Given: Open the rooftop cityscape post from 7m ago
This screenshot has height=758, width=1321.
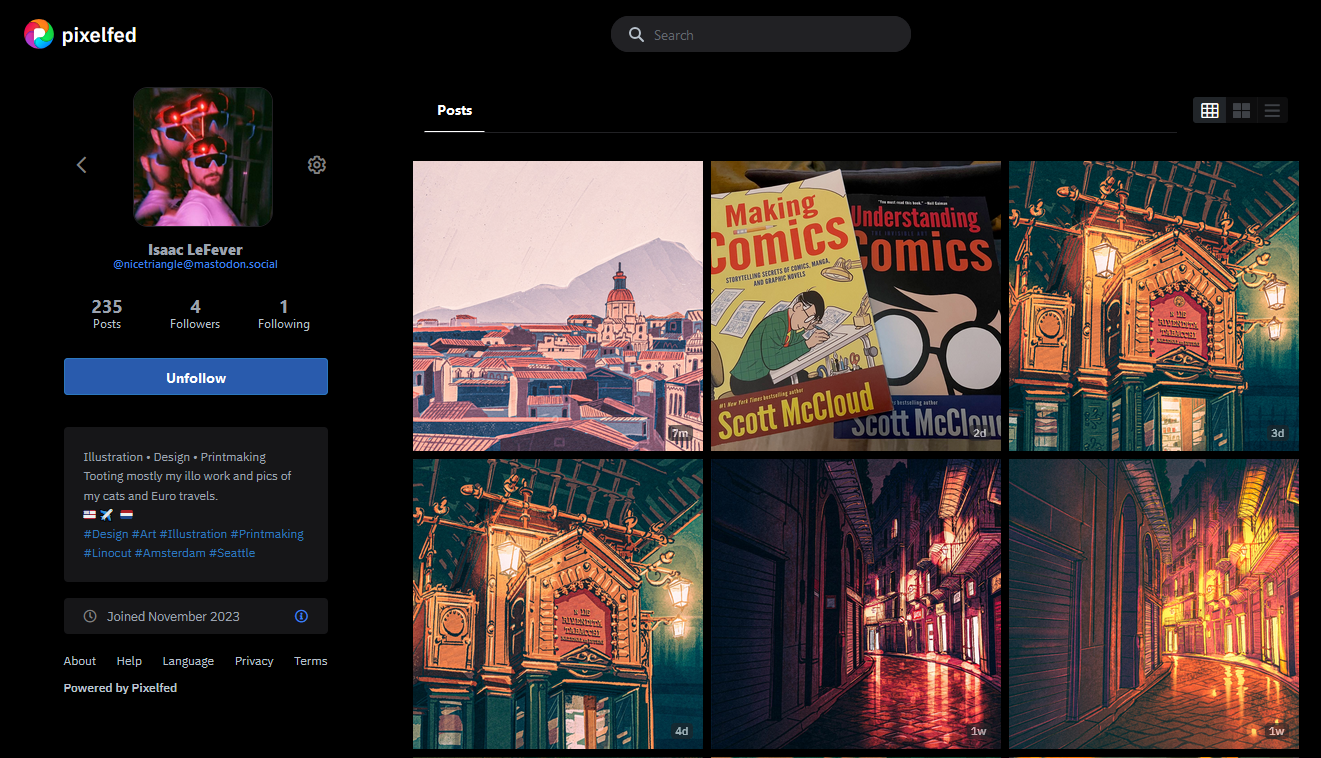Looking at the screenshot, I should pos(558,306).
